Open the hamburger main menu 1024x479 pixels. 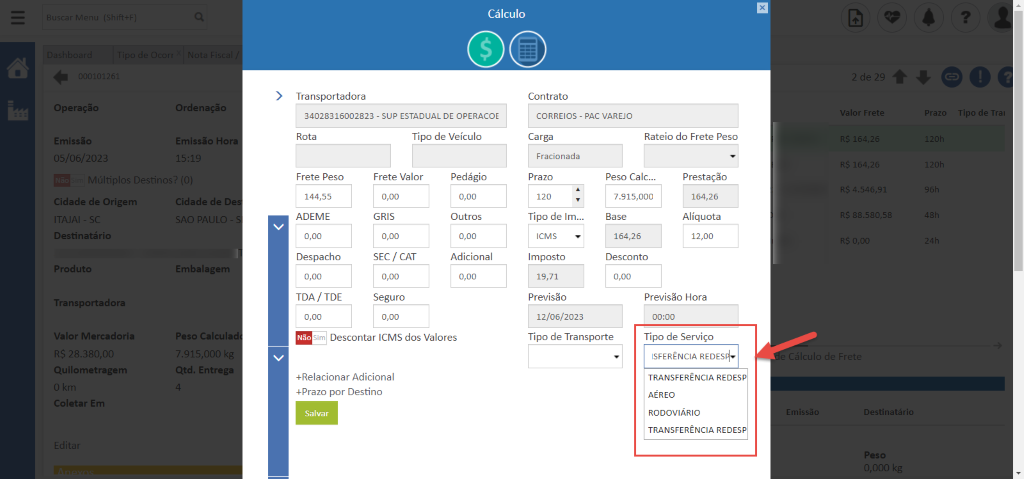pos(18,18)
